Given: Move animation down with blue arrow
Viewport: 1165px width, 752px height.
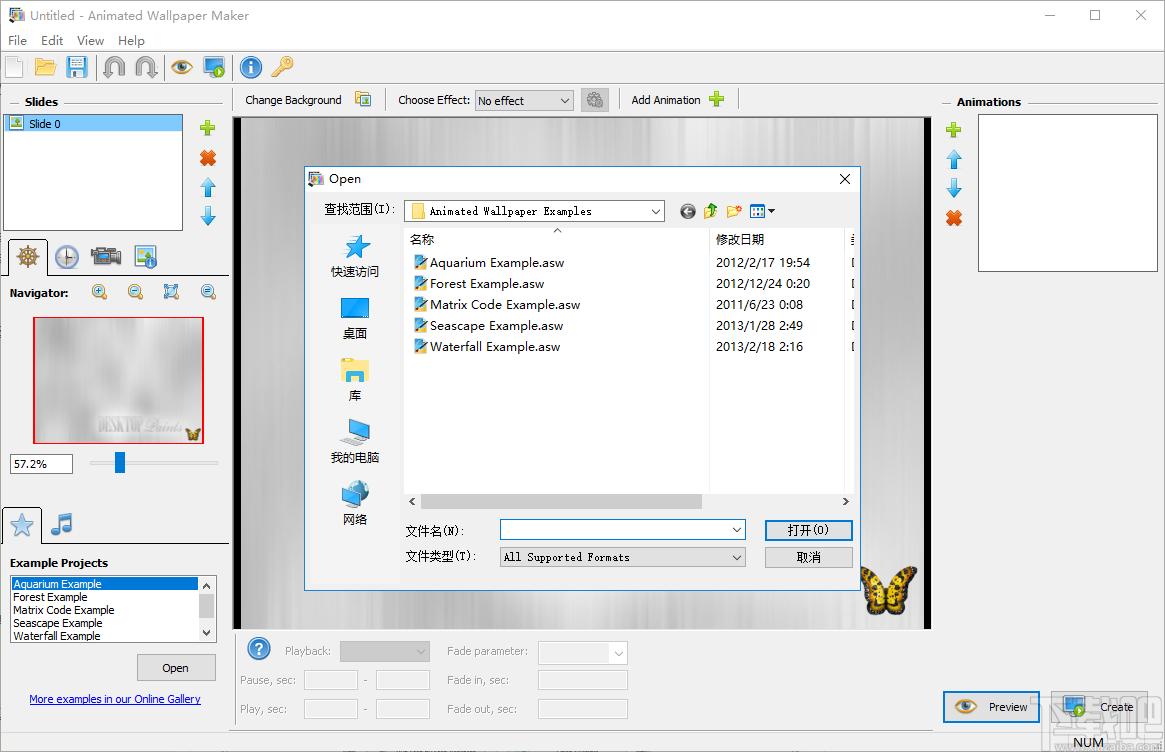Looking at the screenshot, I should [x=954, y=188].
